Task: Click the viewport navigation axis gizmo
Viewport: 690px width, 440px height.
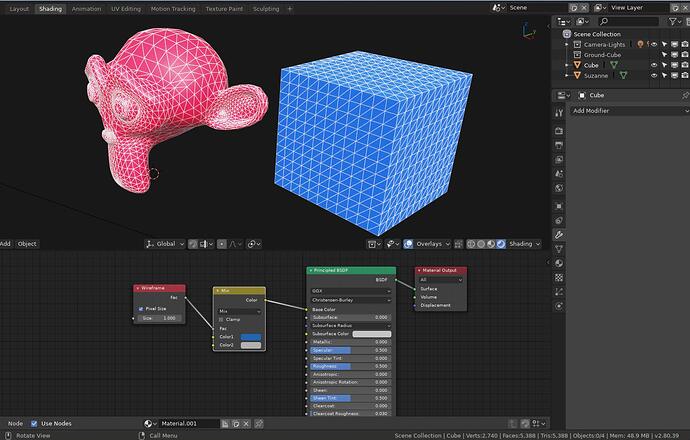Action: click(x=528, y=31)
